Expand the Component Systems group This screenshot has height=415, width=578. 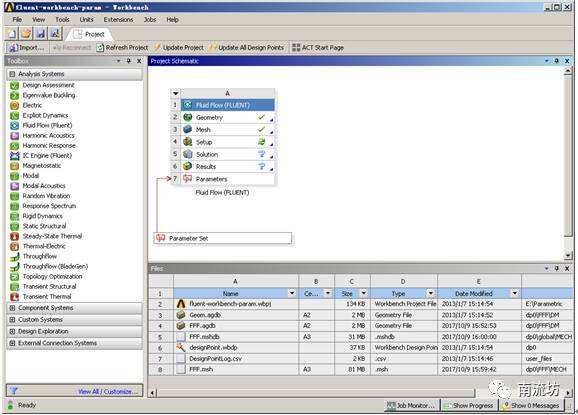(x=12, y=308)
